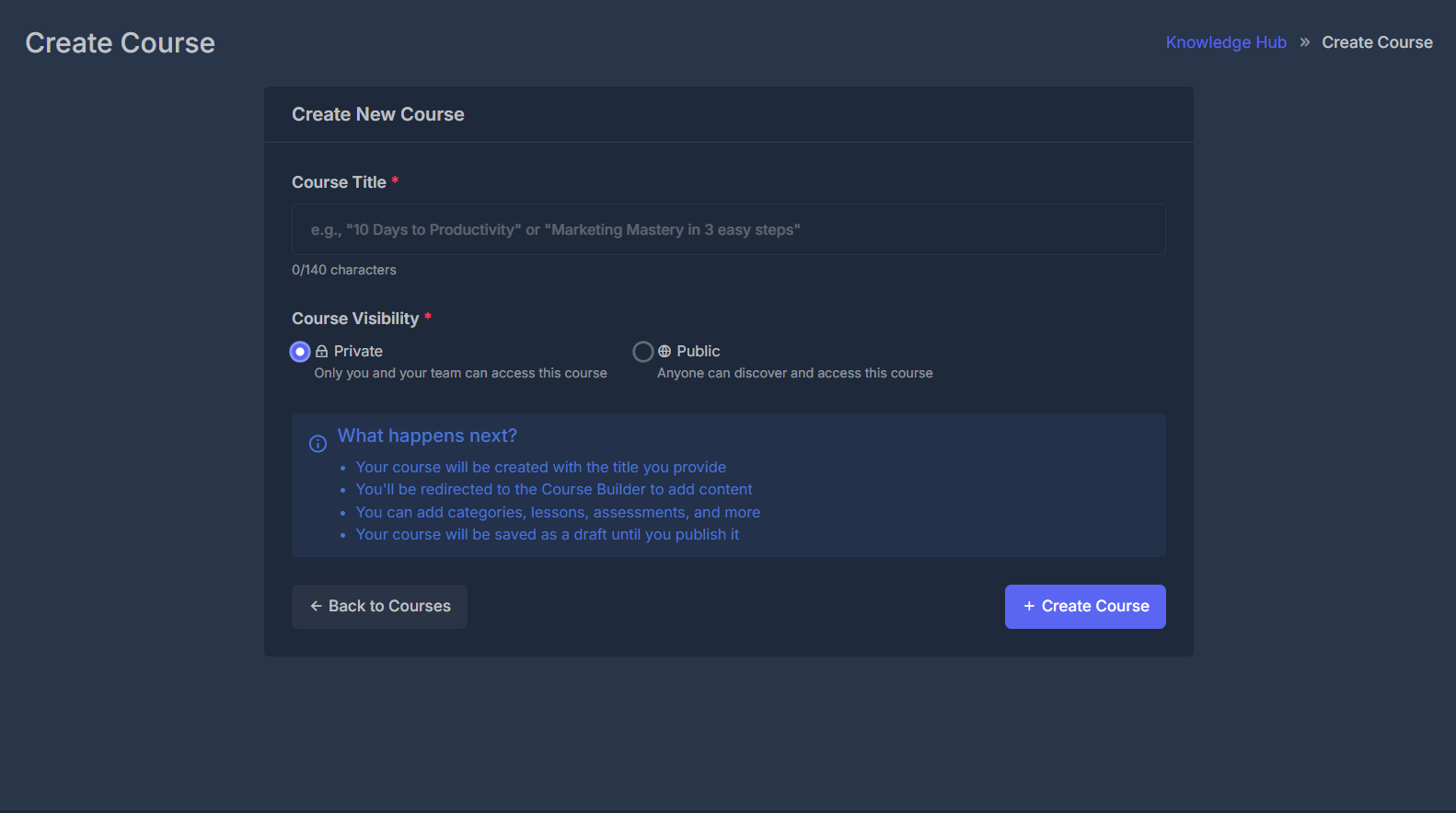Click 'Only you and your team can access' description
The height and width of the screenshot is (813, 1456).
point(460,373)
